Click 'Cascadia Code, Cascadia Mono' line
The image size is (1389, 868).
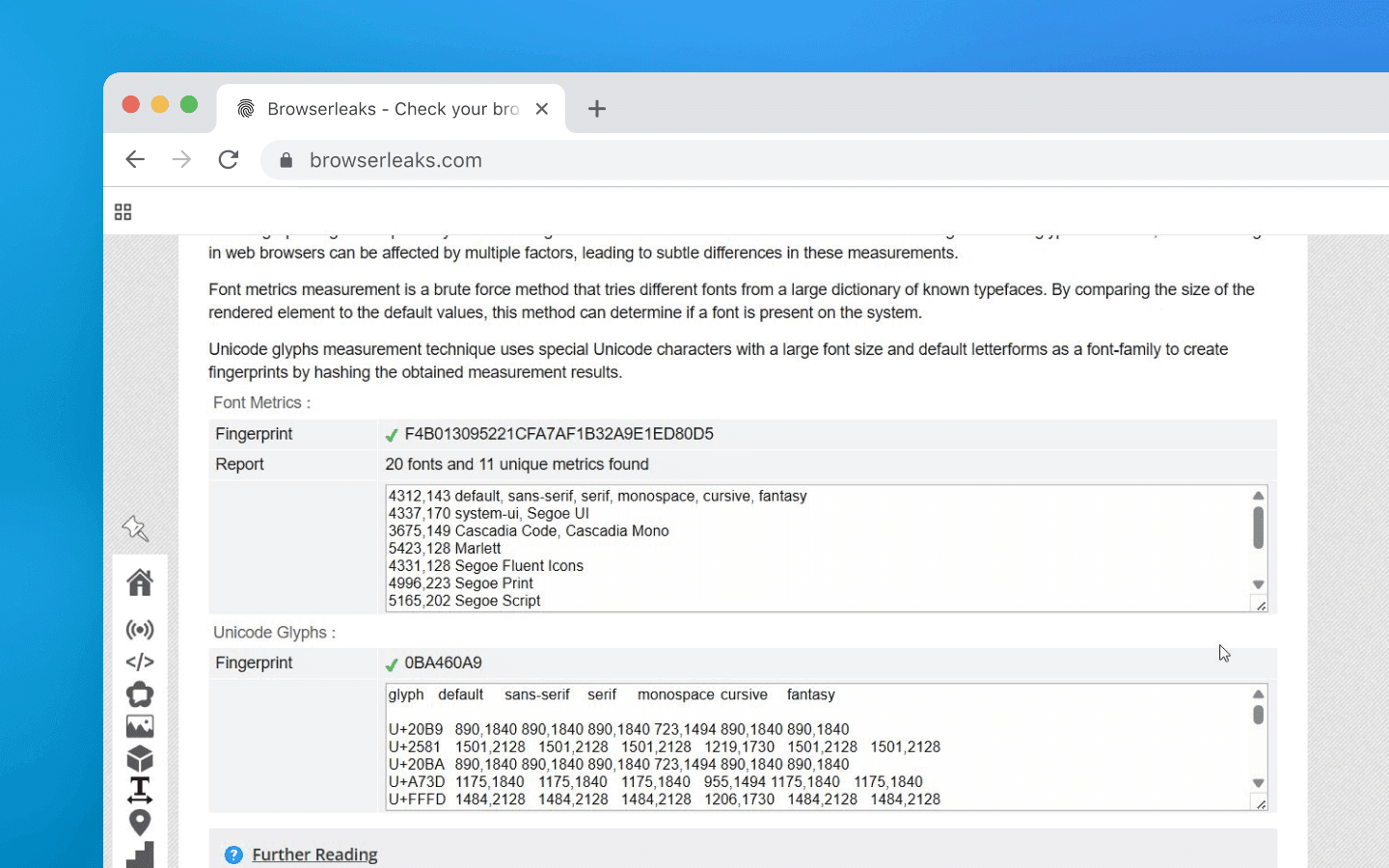(x=529, y=531)
